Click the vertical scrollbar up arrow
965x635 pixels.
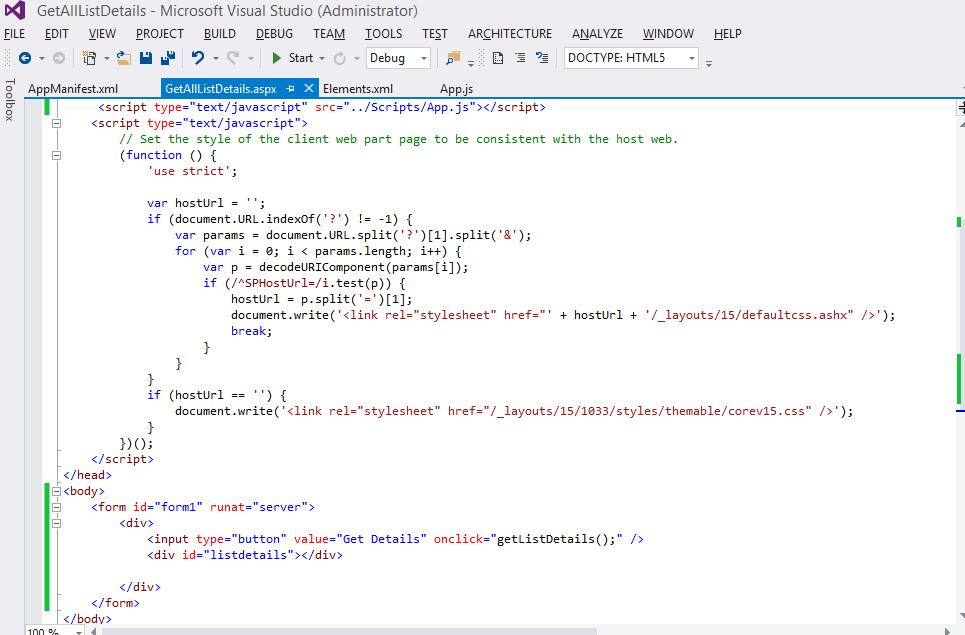coord(961,124)
